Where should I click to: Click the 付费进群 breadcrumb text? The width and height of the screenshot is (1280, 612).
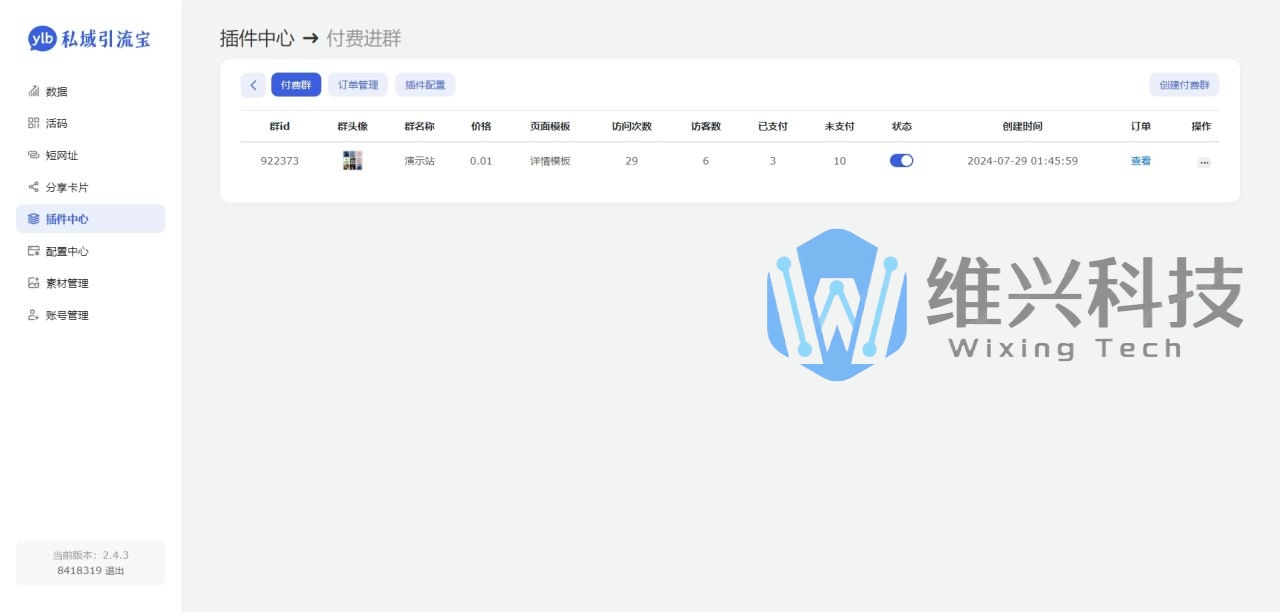coord(364,39)
